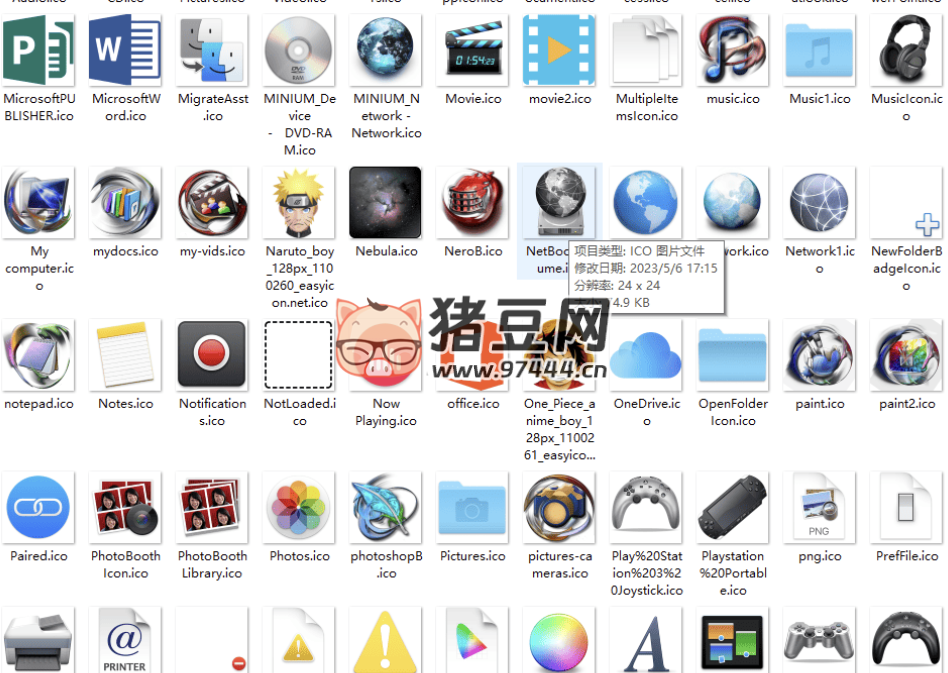Select the MusicIcon.ico headphones icon
Viewport: 948px width, 673px height.
906,50
